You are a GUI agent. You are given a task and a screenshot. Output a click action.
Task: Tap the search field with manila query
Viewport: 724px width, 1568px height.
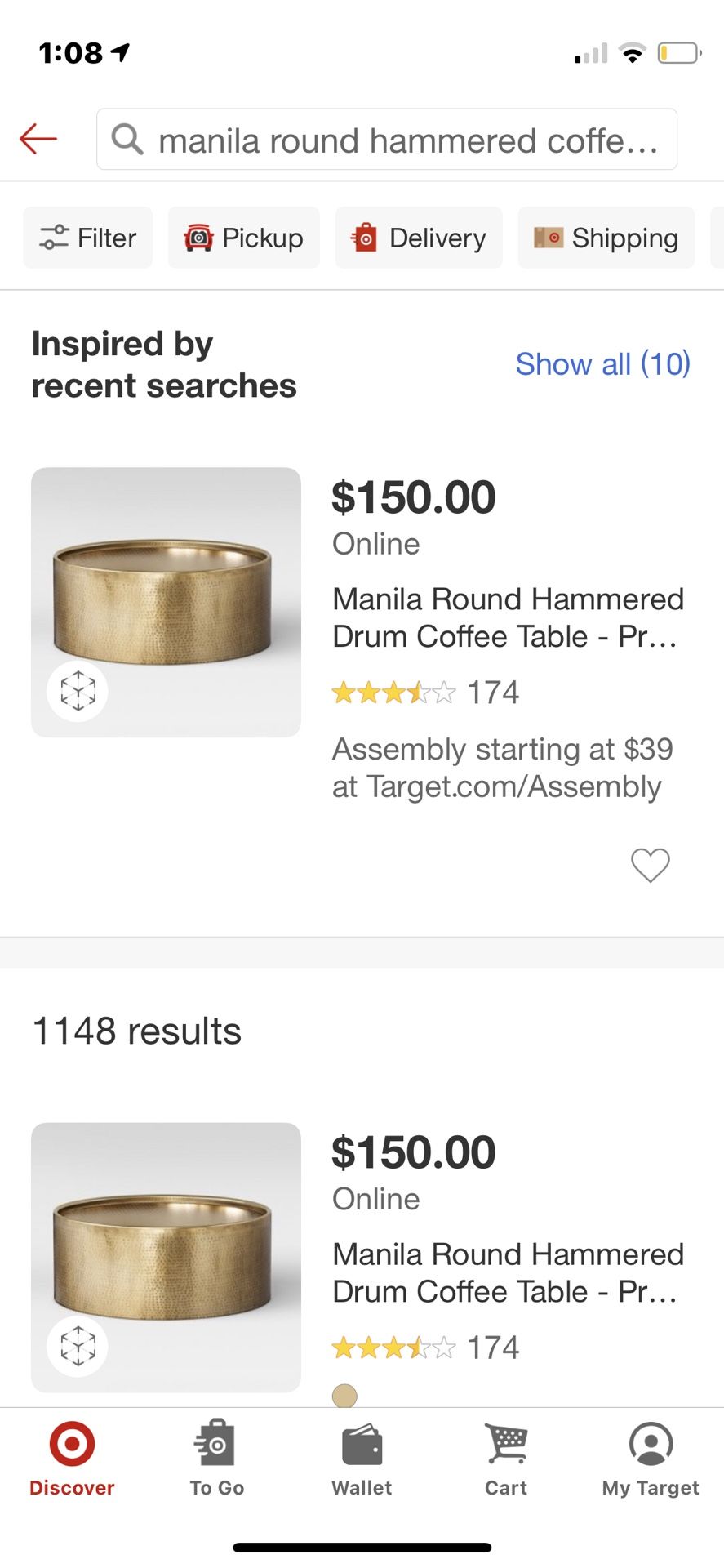[x=408, y=140]
